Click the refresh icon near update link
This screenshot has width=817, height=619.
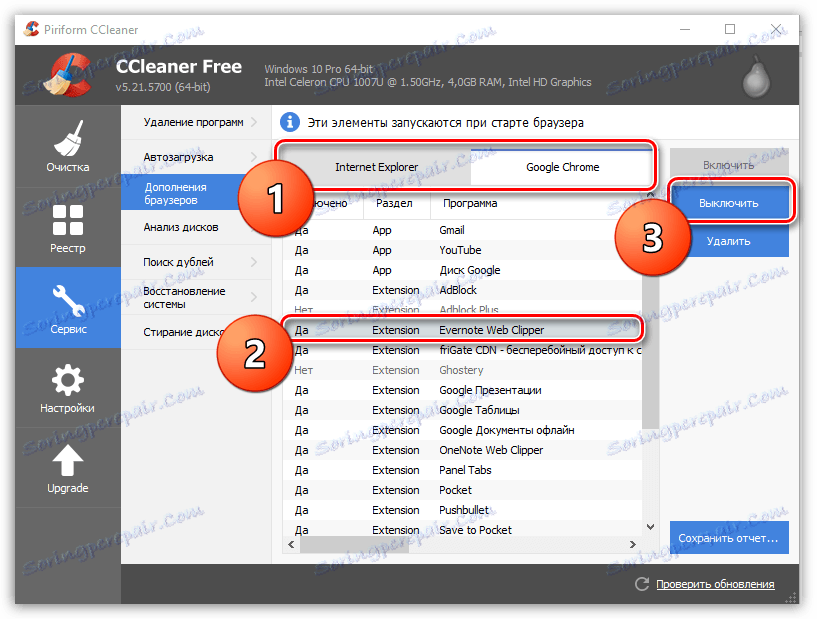tap(642, 584)
